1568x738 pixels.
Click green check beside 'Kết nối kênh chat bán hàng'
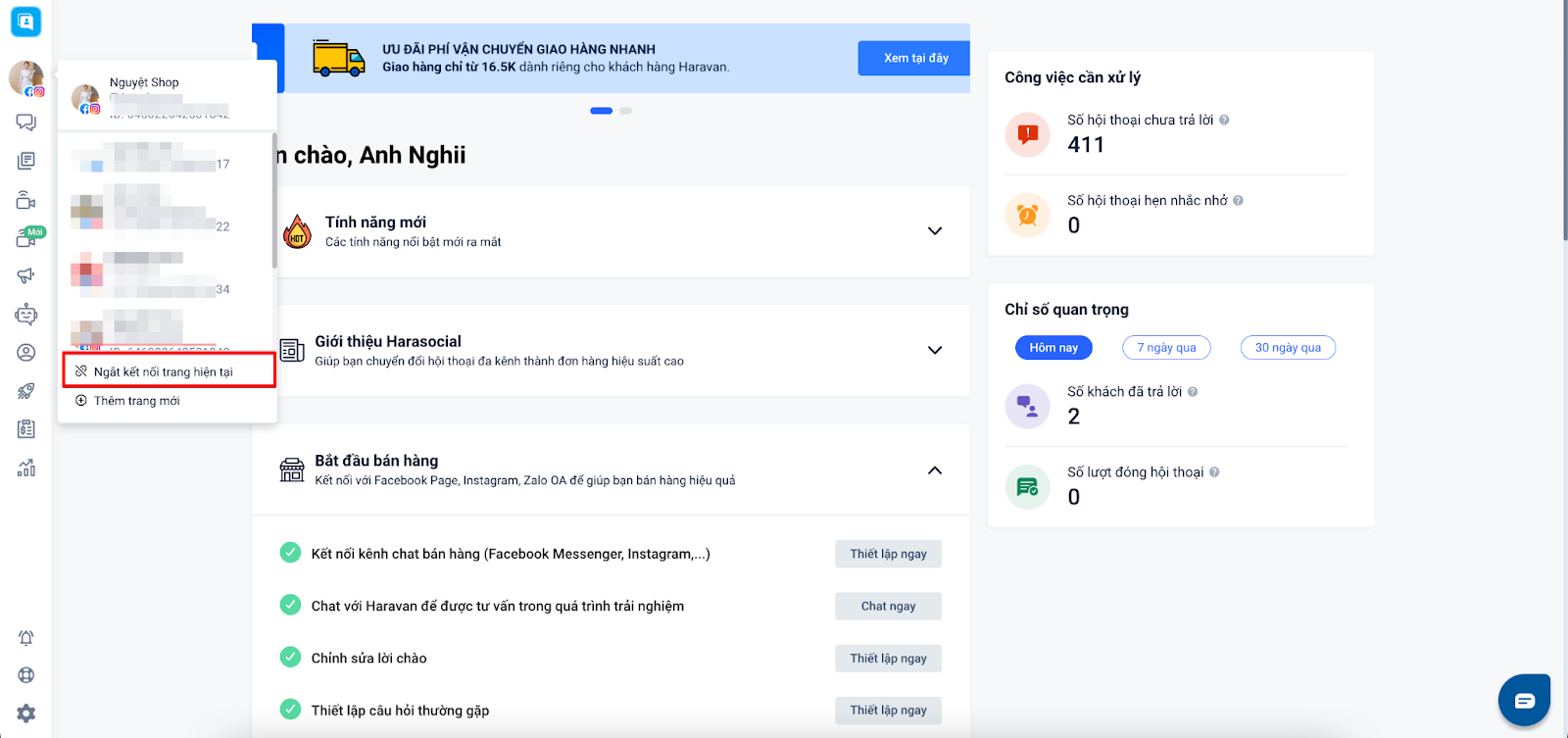(x=290, y=553)
